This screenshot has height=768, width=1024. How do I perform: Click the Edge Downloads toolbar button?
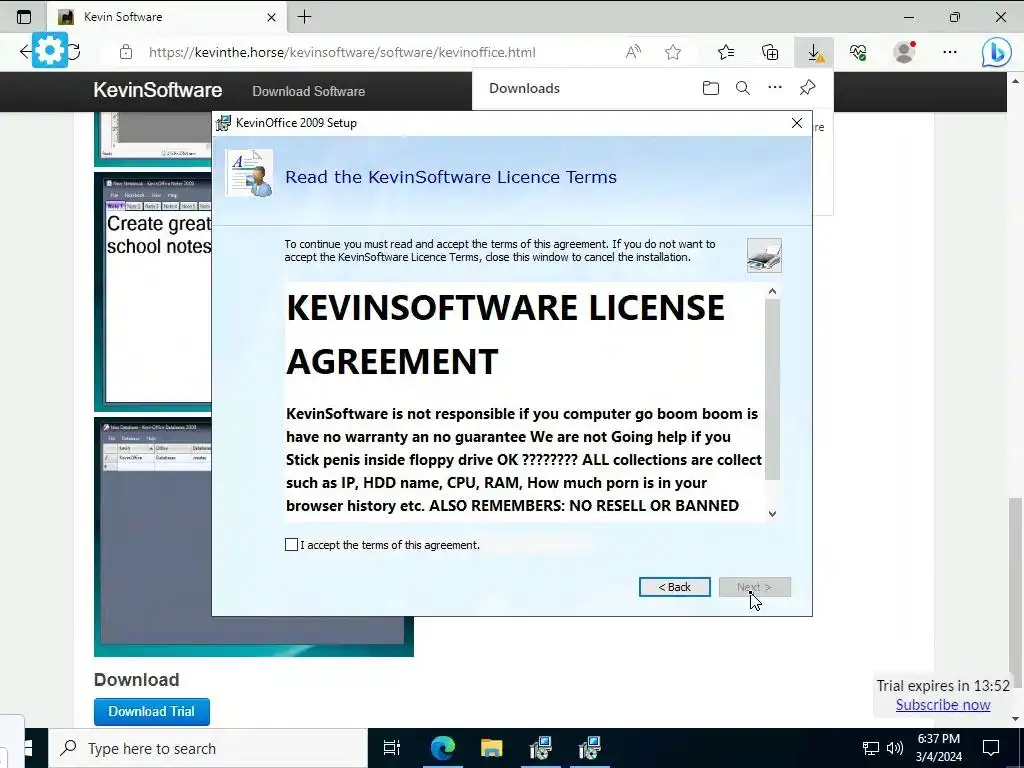814,52
